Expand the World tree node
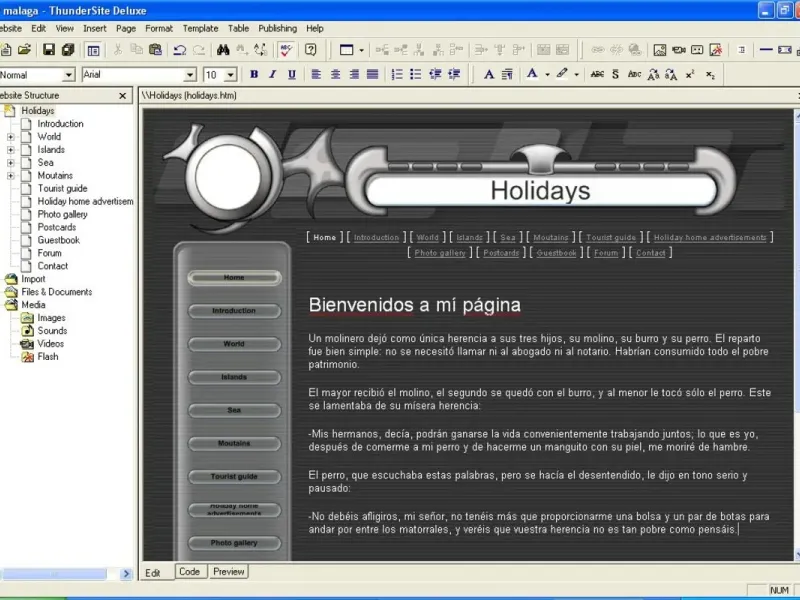 10,137
